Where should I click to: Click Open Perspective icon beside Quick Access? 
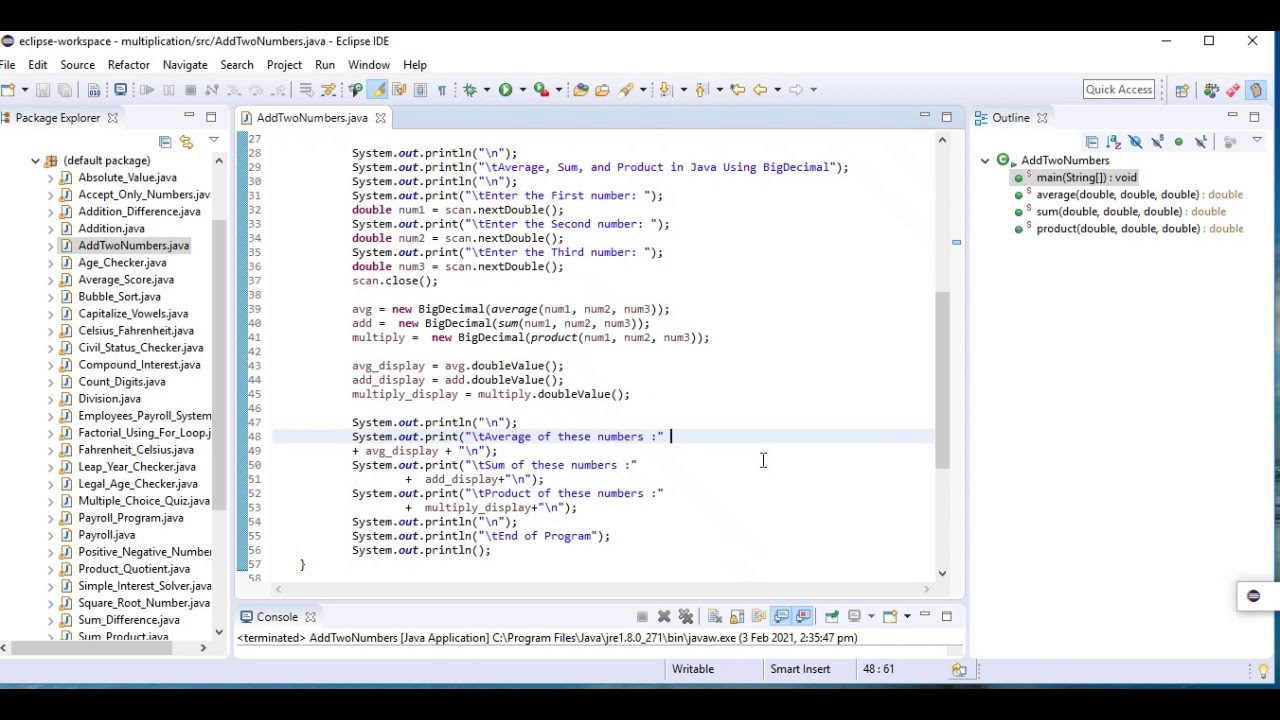(x=1182, y=90)
